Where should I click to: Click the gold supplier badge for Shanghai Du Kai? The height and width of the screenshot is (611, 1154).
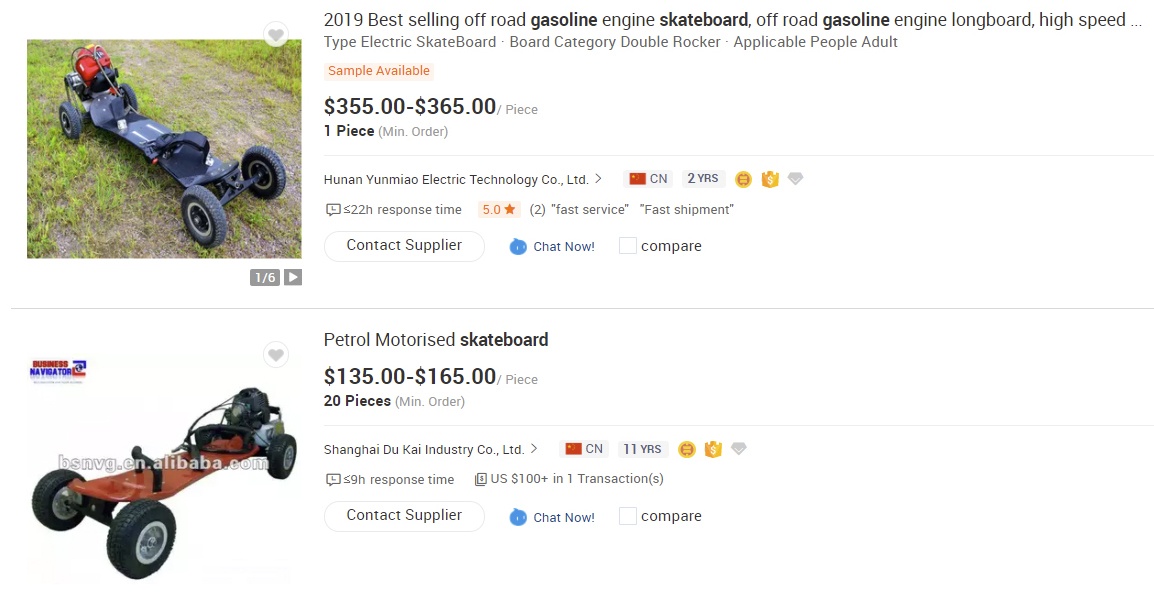[x=687, y=449]
